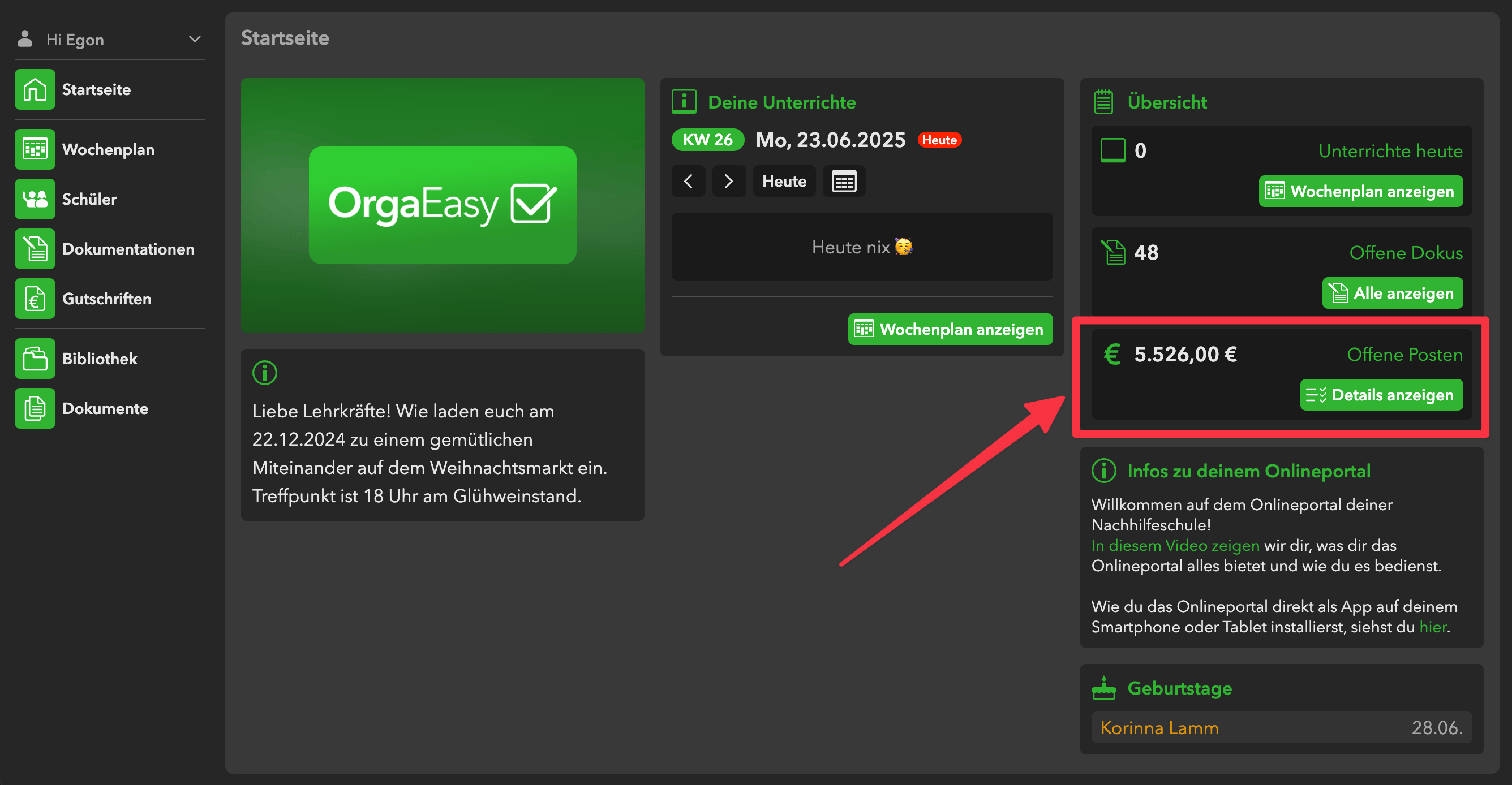This screenshot has height=785, width=1512.
Task: Click the Offene Dokus label
Action: click(x=1406, y=252)
